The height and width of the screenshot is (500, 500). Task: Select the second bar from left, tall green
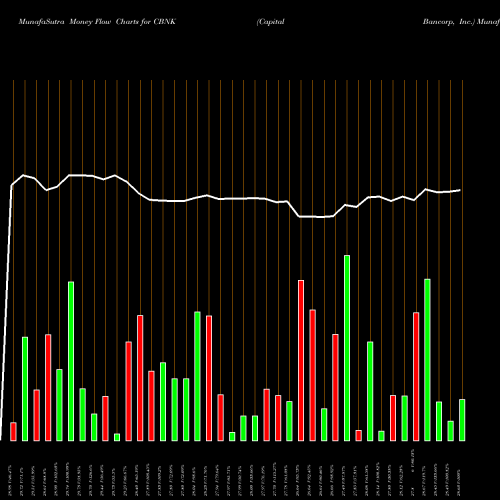tap(25, 389)
